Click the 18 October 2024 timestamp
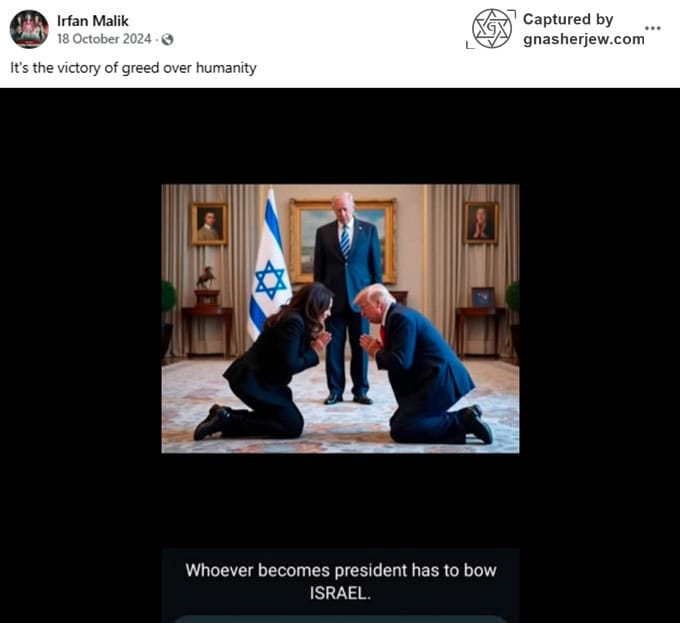This screenshot has height=623, width=680. [104, 39]
